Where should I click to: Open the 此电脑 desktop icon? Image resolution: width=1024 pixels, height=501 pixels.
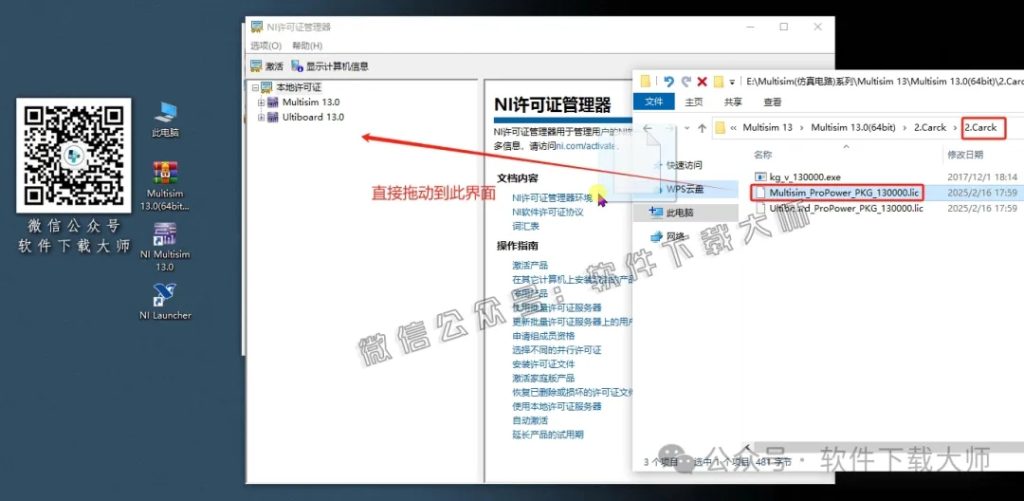pyautogui.click(x=165, y=119)
